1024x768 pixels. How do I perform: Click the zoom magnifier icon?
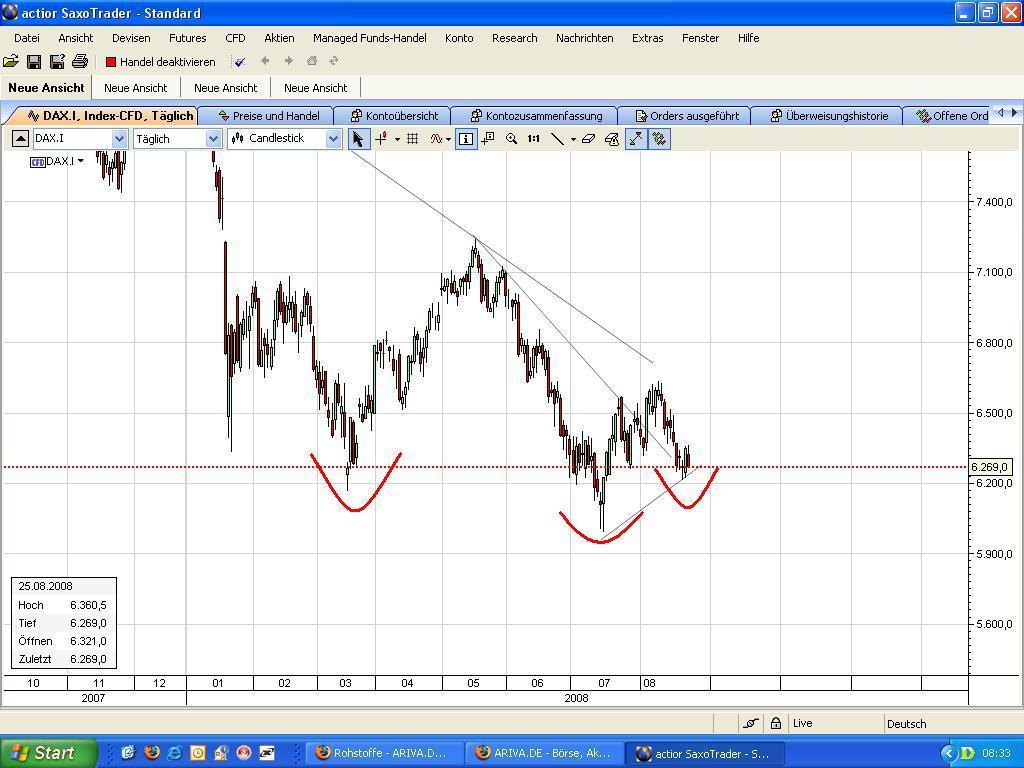(x=511, y=138)
